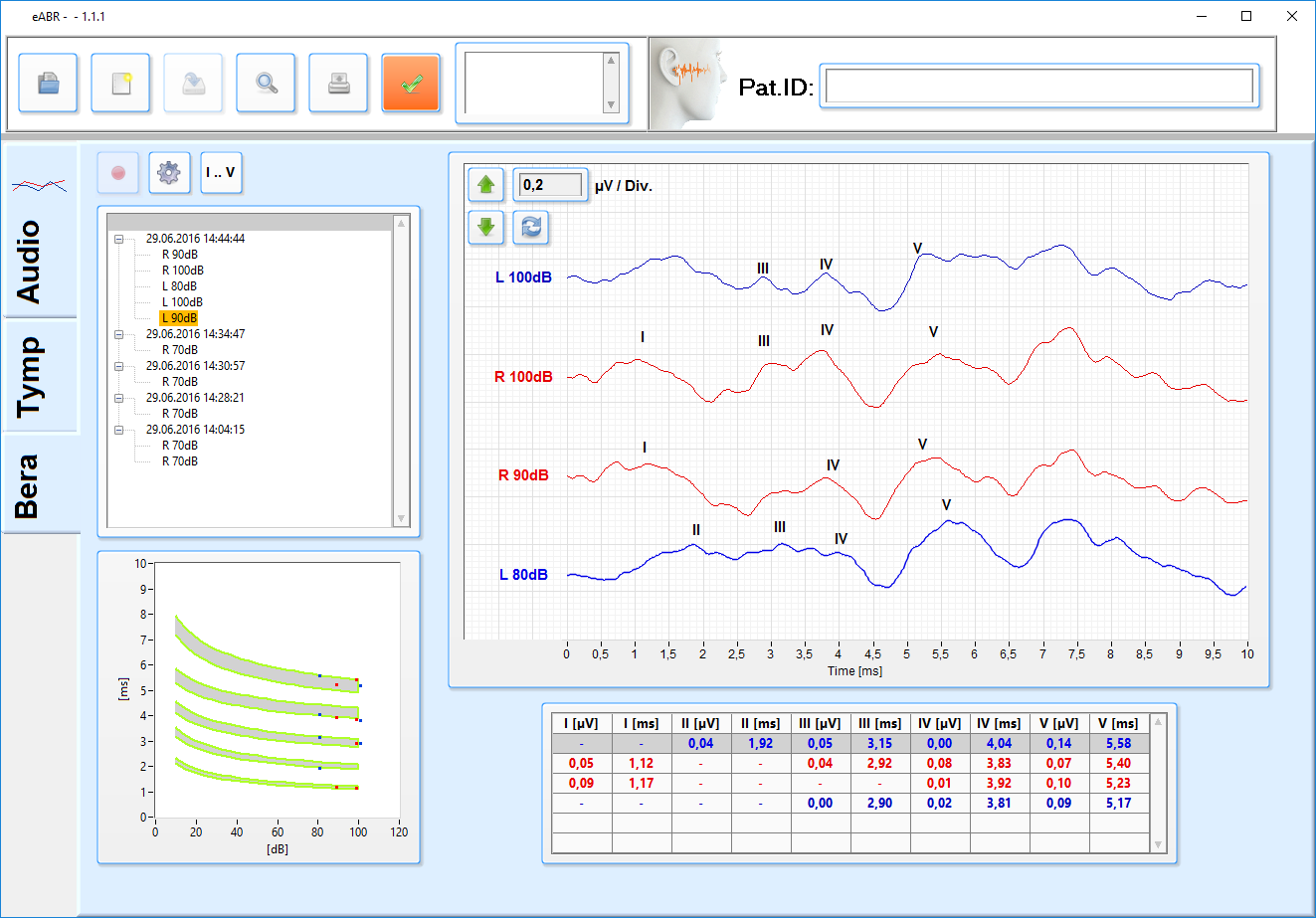
Task: Collapse the 29.06.2016 14:04:15 session
Action: (119, 430)
